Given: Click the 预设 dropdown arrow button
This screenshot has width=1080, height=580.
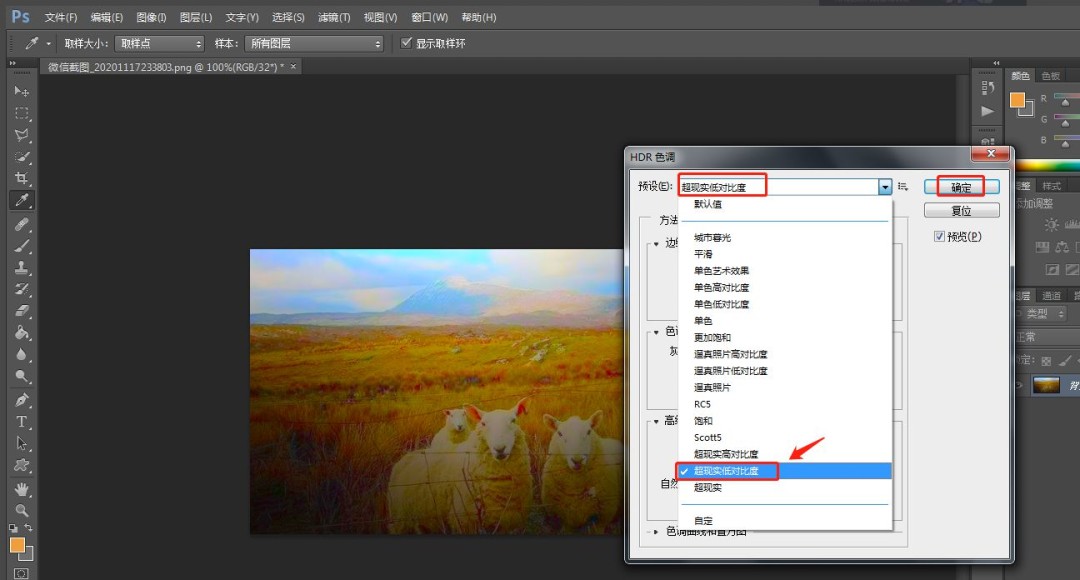Looking at the screenshot, I should click(x=885, y=187).
